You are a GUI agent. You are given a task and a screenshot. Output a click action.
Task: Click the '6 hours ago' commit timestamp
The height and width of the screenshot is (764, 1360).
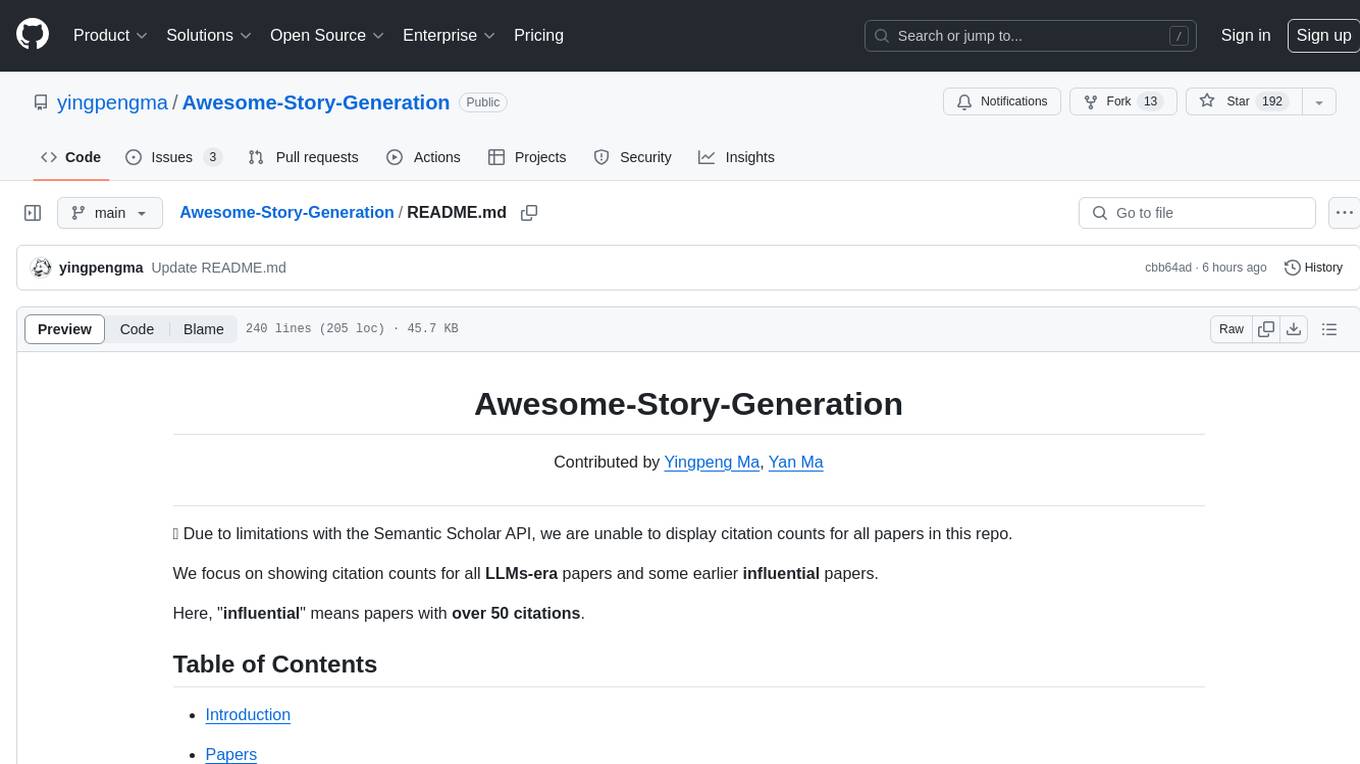tap(1234, 268)
